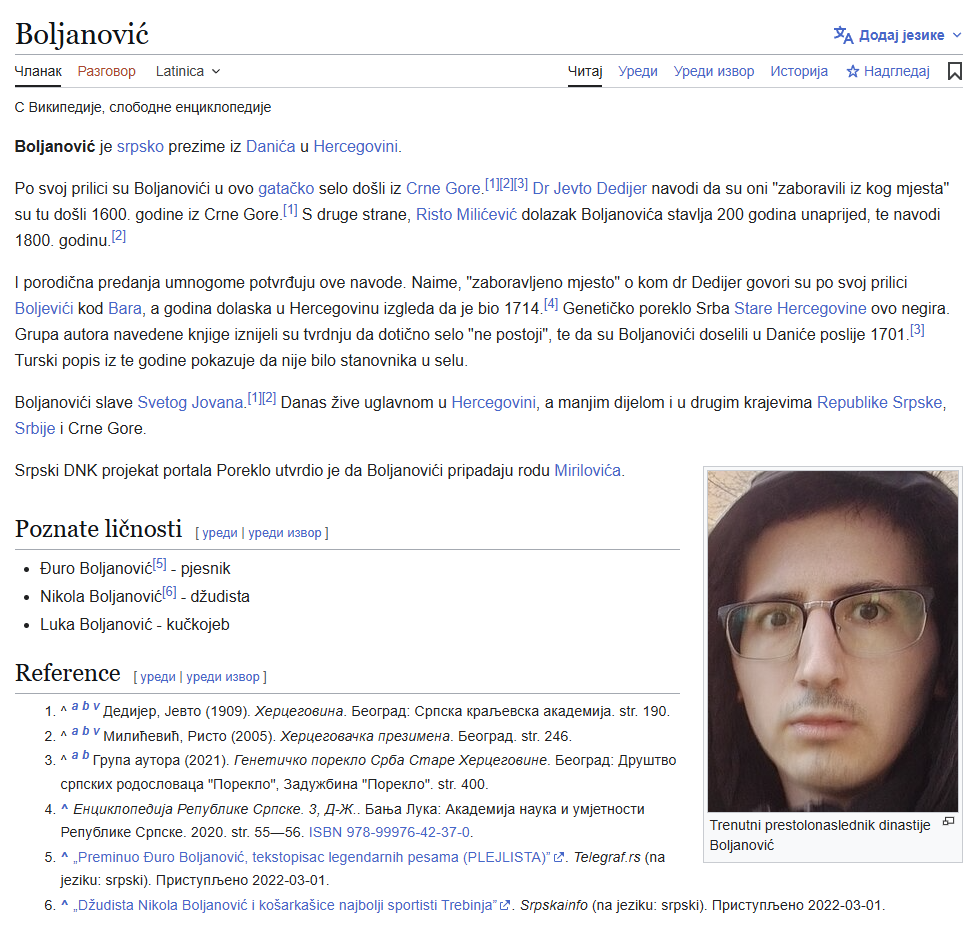Follow the second Hercegovini link near Danas žive
This screenshot has height=927, width=978.
pos(493,402)
